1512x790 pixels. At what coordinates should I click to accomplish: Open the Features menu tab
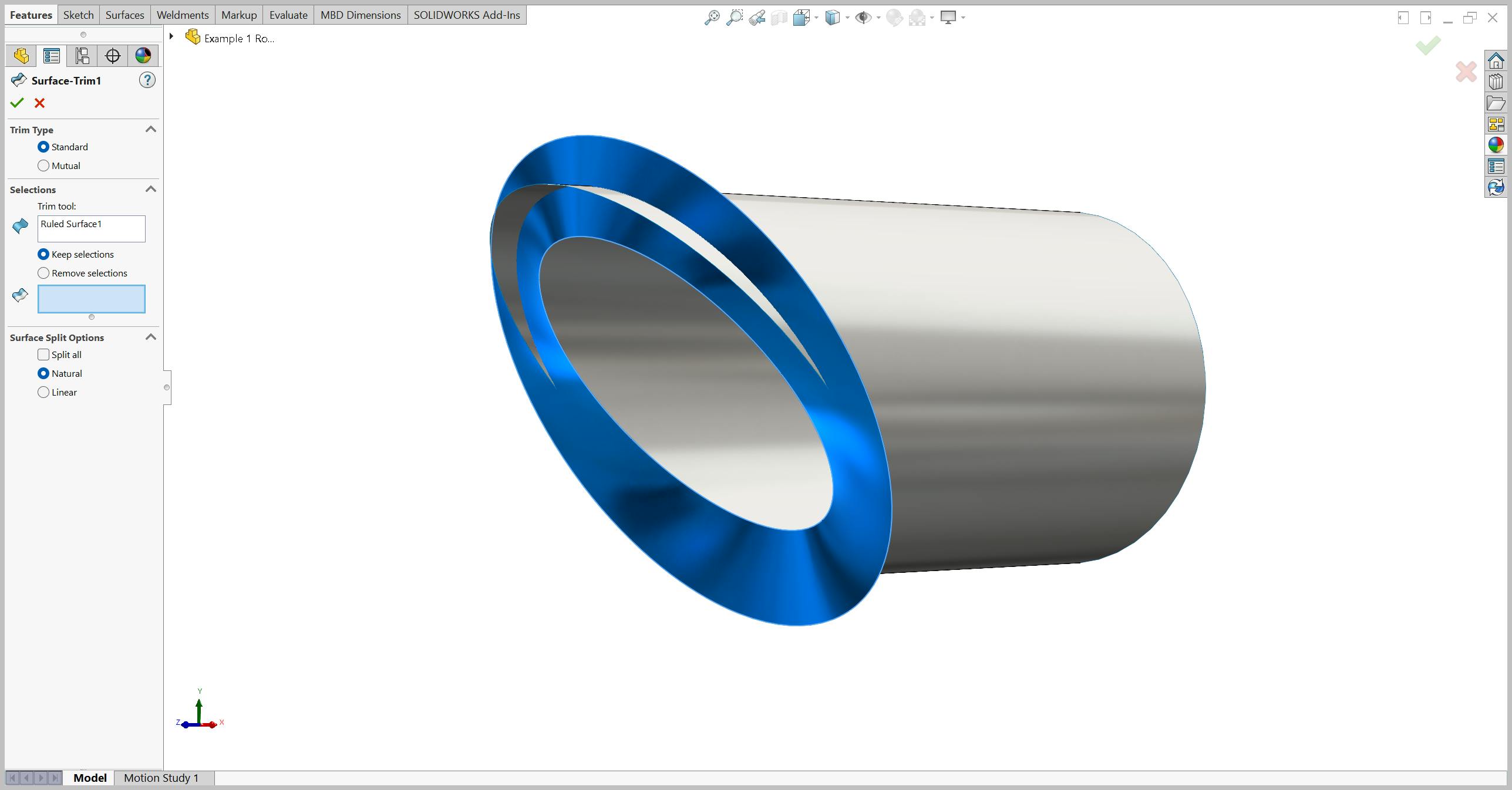click(29, 14)
